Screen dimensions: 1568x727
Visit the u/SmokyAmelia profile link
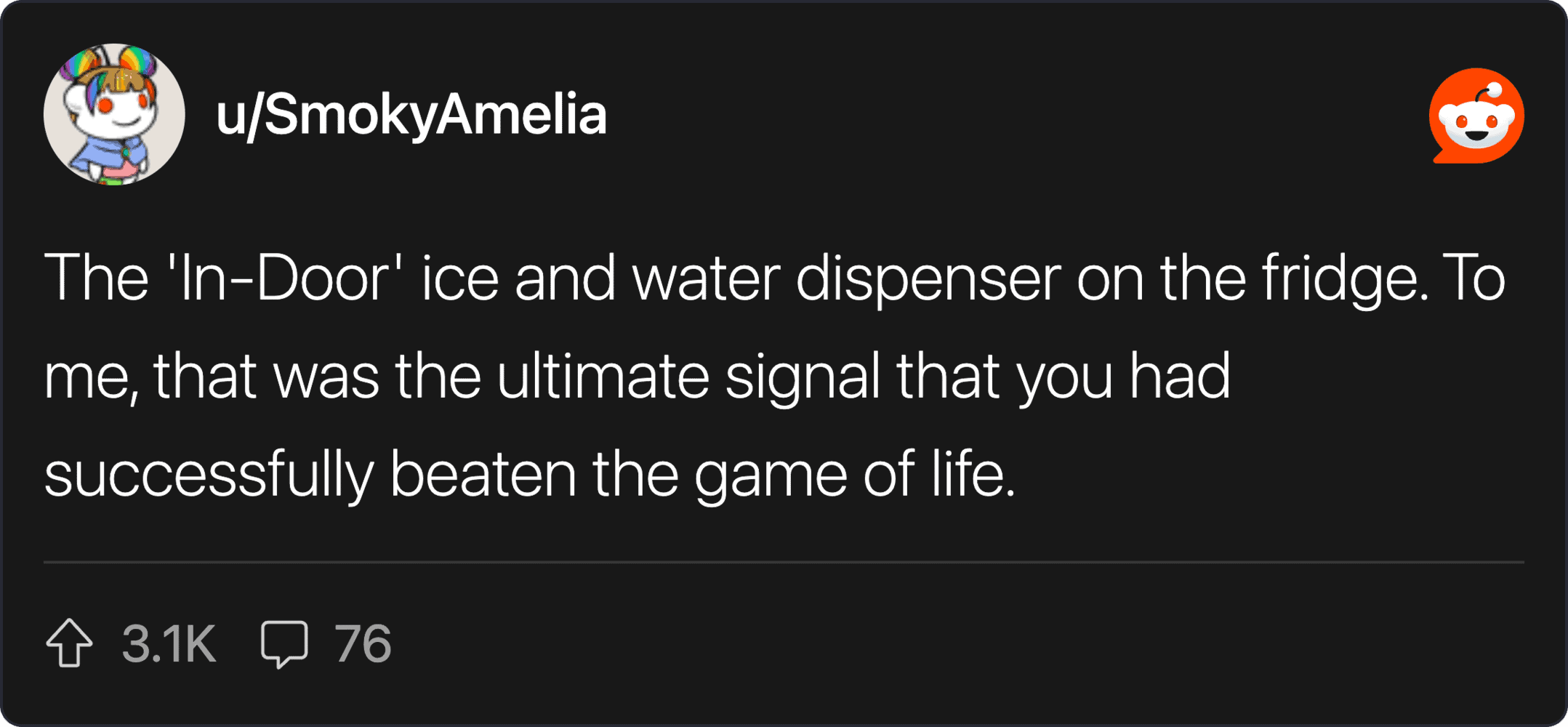tap(411, 115)
